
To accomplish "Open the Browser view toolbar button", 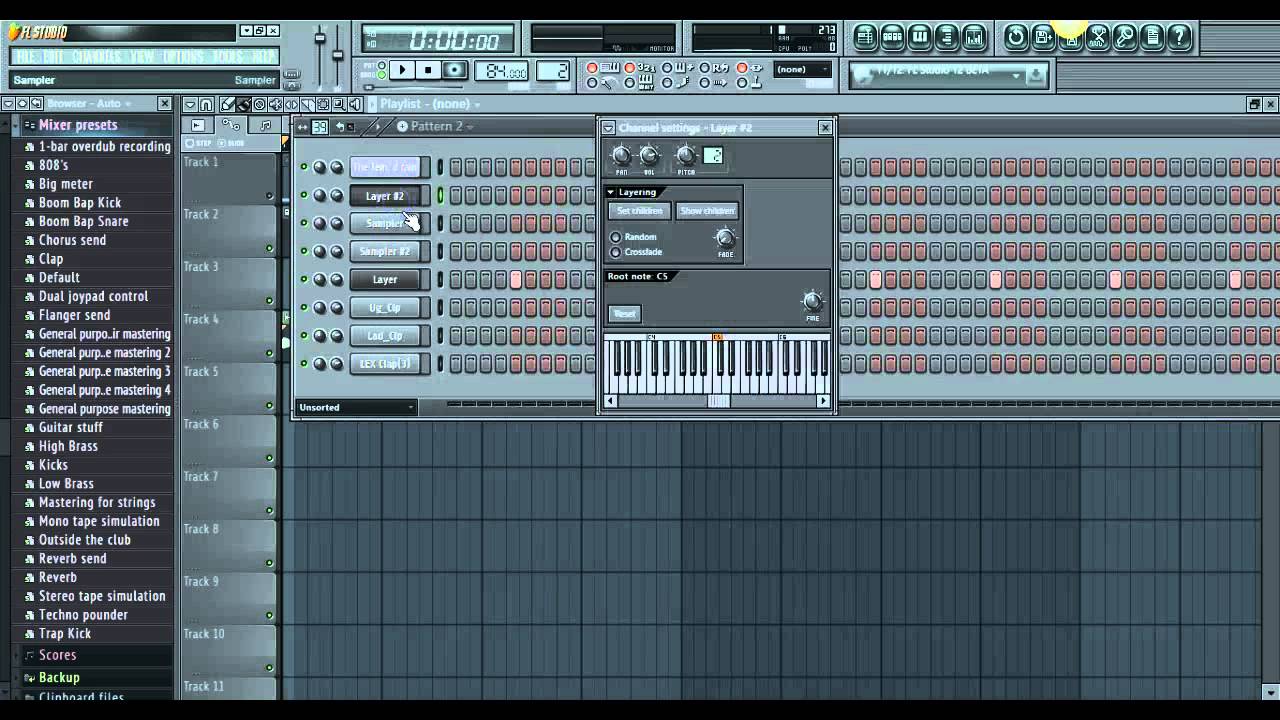I will tap(947, 38).
